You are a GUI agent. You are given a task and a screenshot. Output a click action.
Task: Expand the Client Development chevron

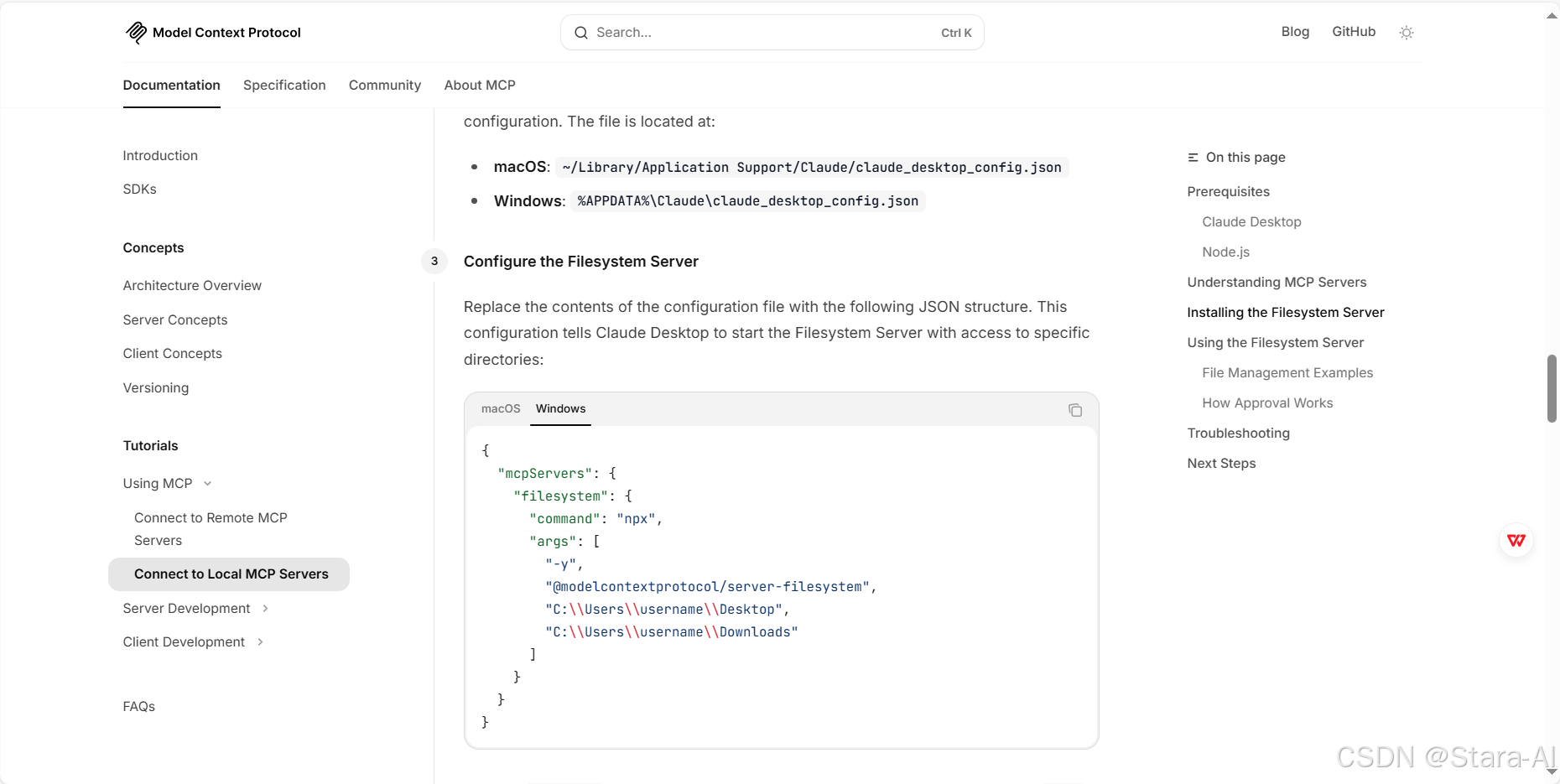[x=260, y=642]
